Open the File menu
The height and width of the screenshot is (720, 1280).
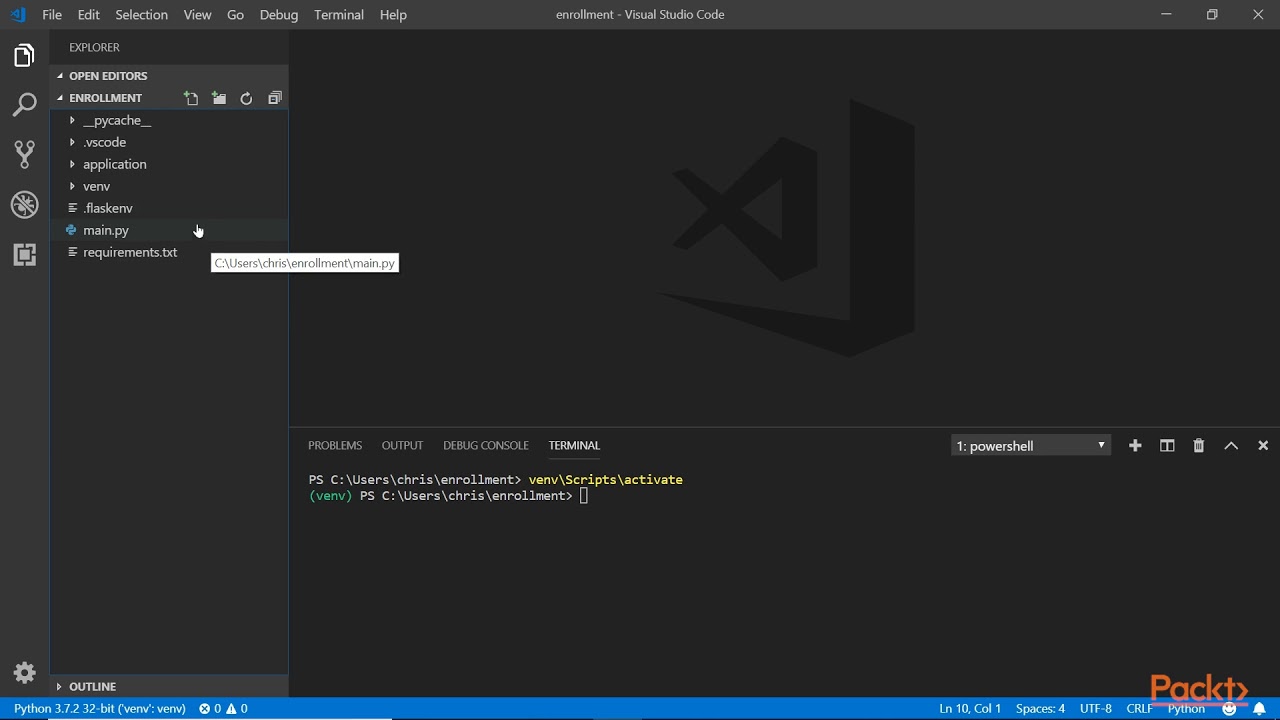pos(52,15)
